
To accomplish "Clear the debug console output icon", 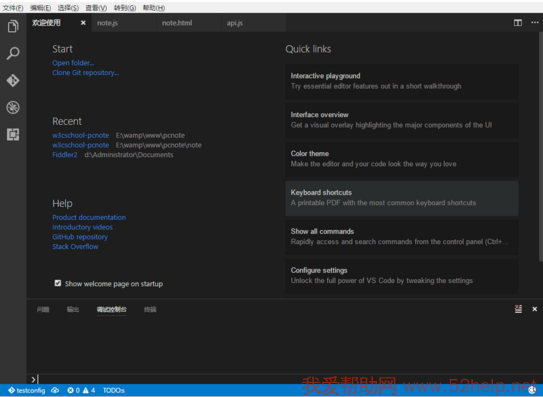I will pyautogui.click(x=518, y=309).
